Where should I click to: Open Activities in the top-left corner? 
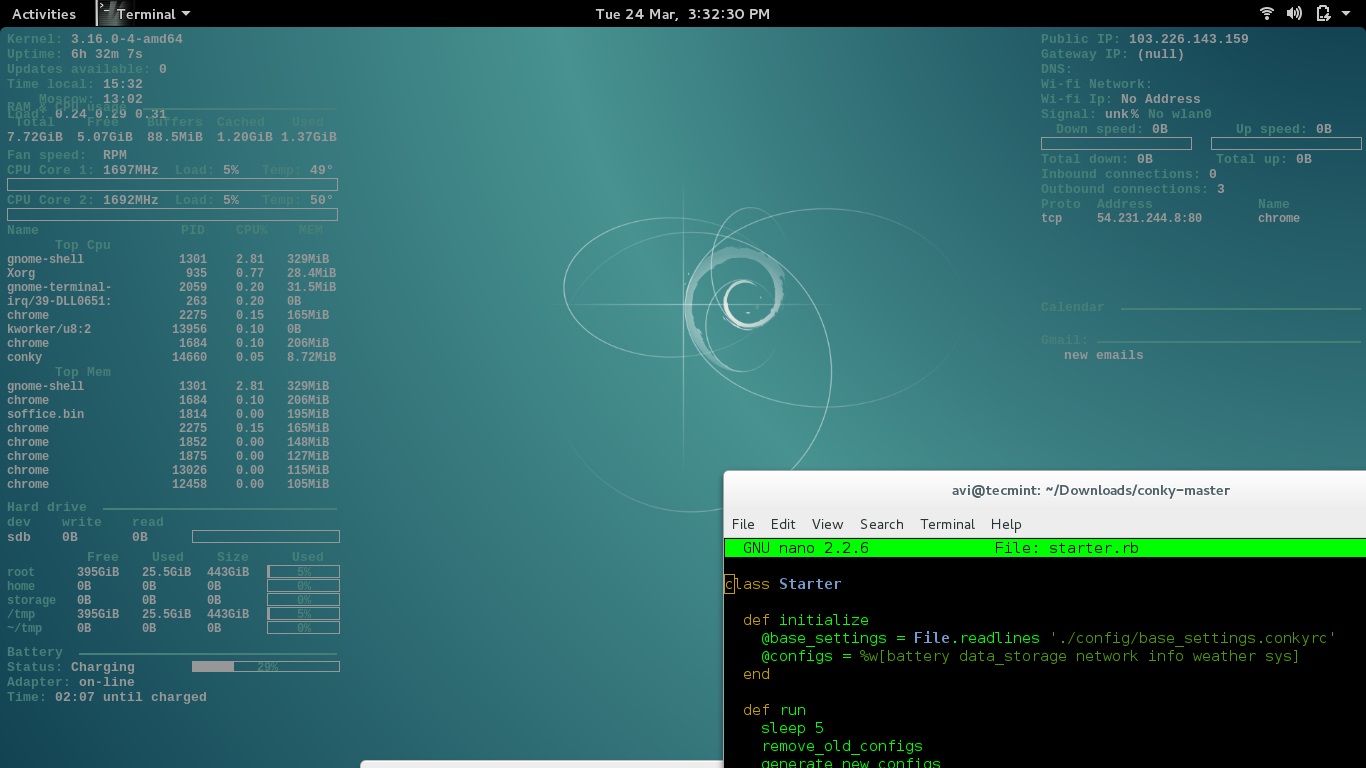point(44,13)
